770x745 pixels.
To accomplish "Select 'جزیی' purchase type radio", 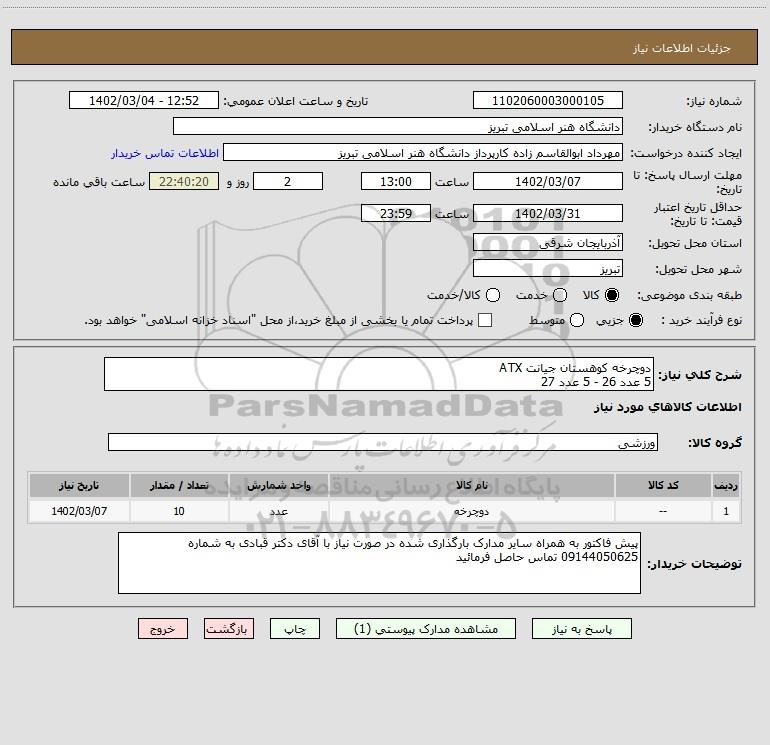I will click(x=636, y=320).
